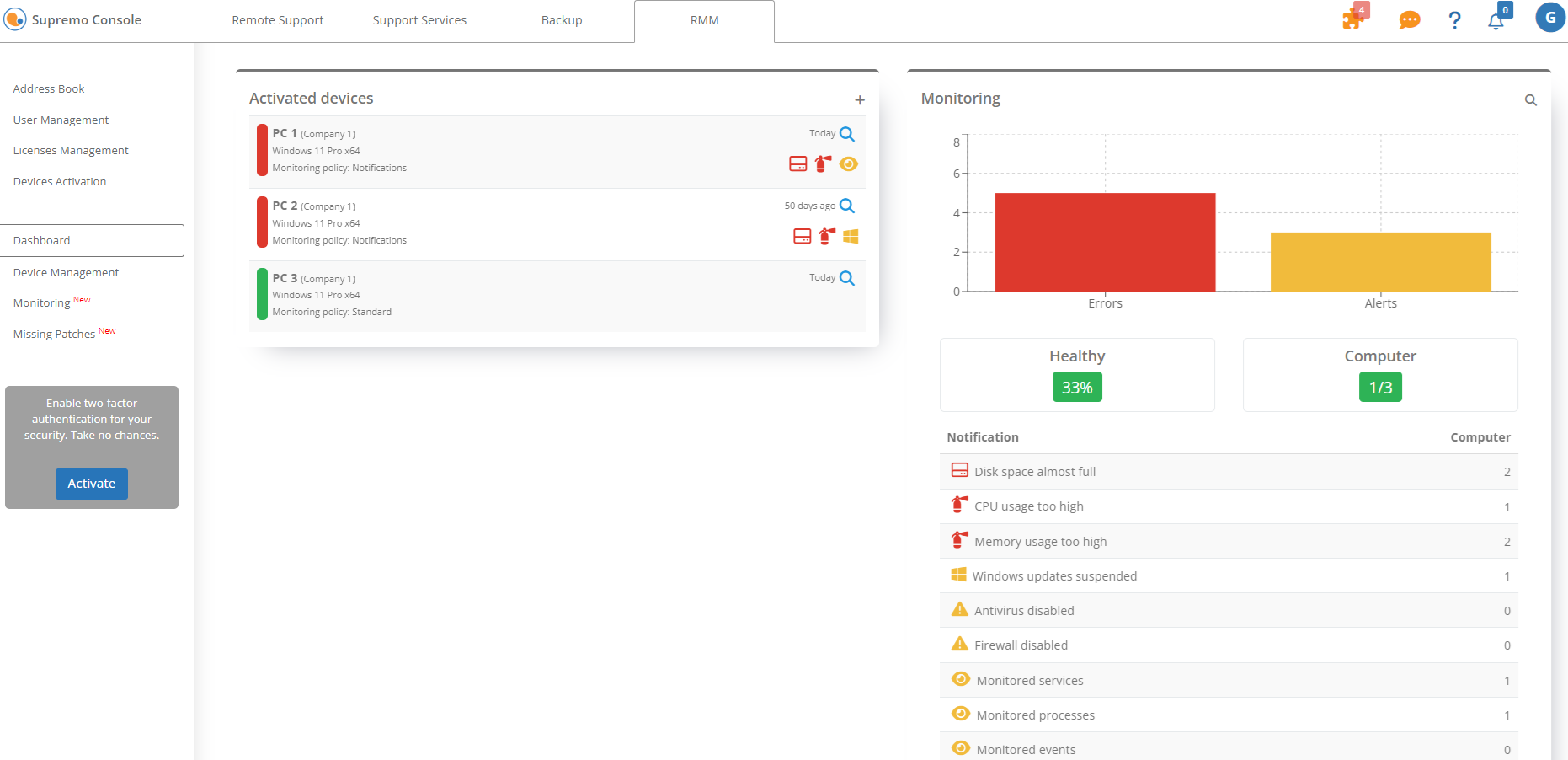Screen dimensions: 1568x760
Task: Click the Healthy 33% badge
Action: [x=1077, y=388]
